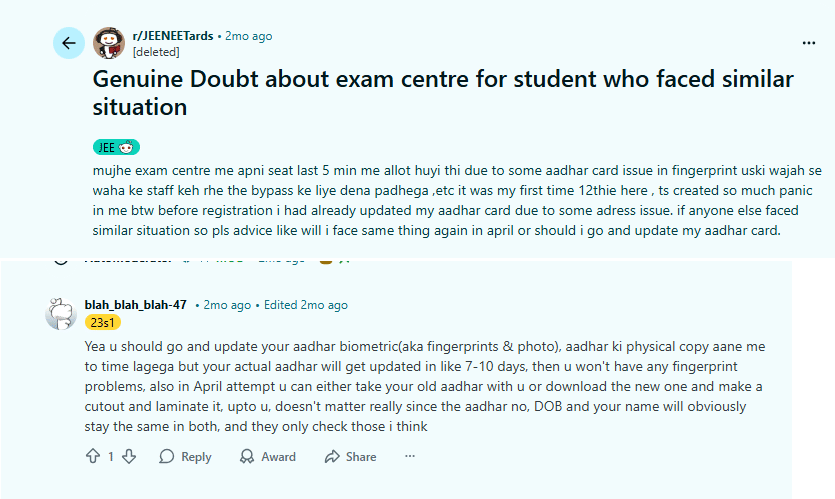Image resolution: width=835 pixels, height=499 pixels.
Task: Click the Award ribbon icon
Action: (247, 456)
